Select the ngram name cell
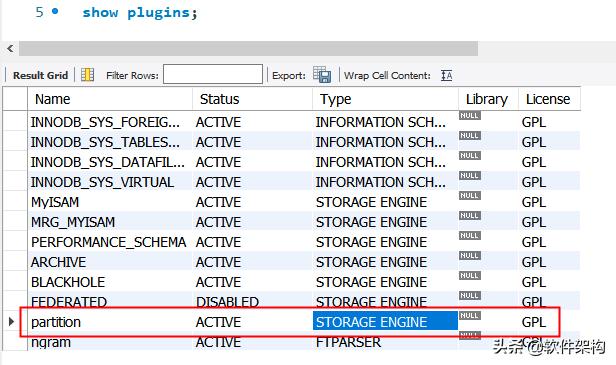Viewport: 616px width, 365px height. click(110, 342)
